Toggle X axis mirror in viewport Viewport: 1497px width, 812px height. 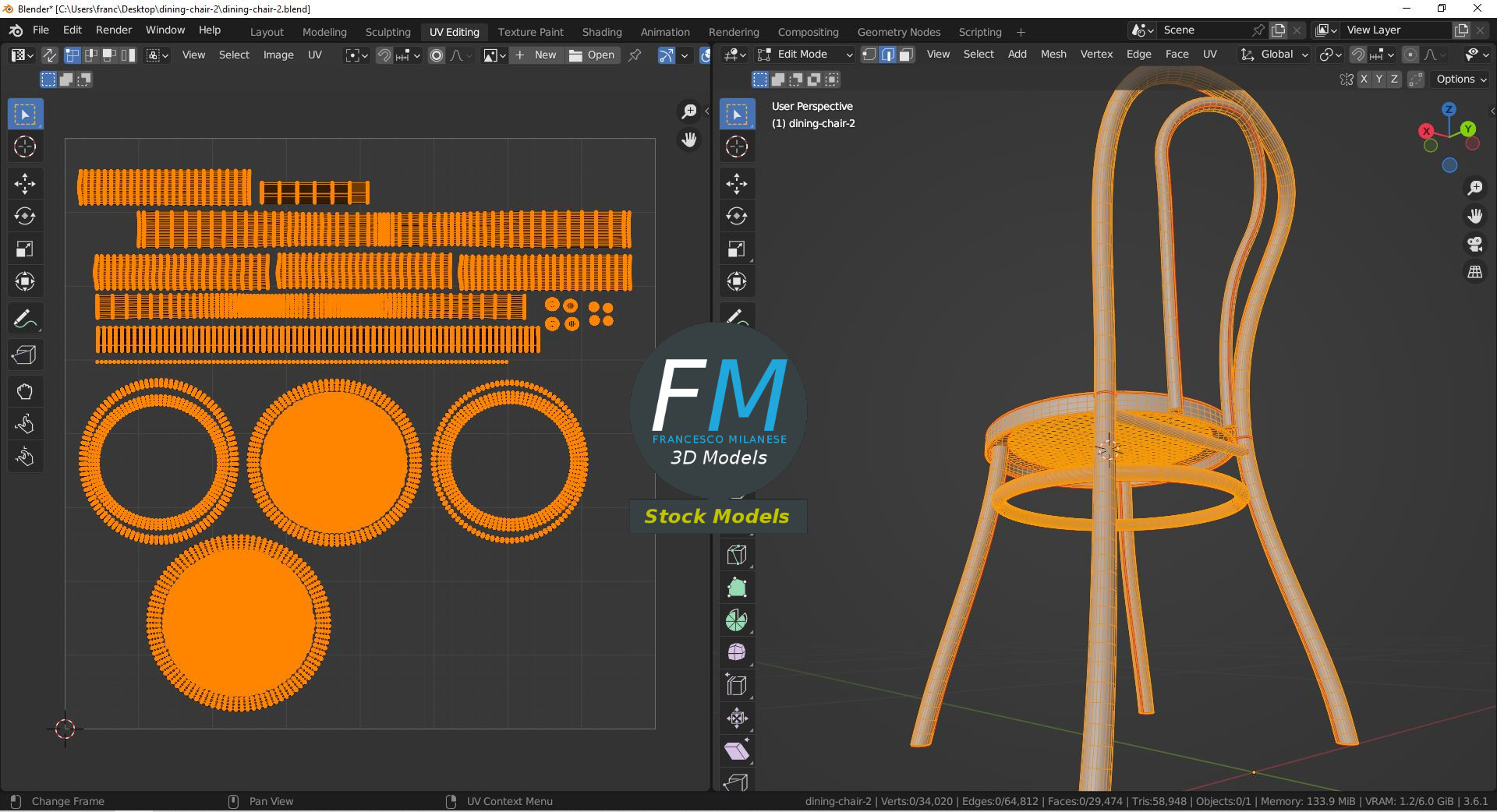1364,79
